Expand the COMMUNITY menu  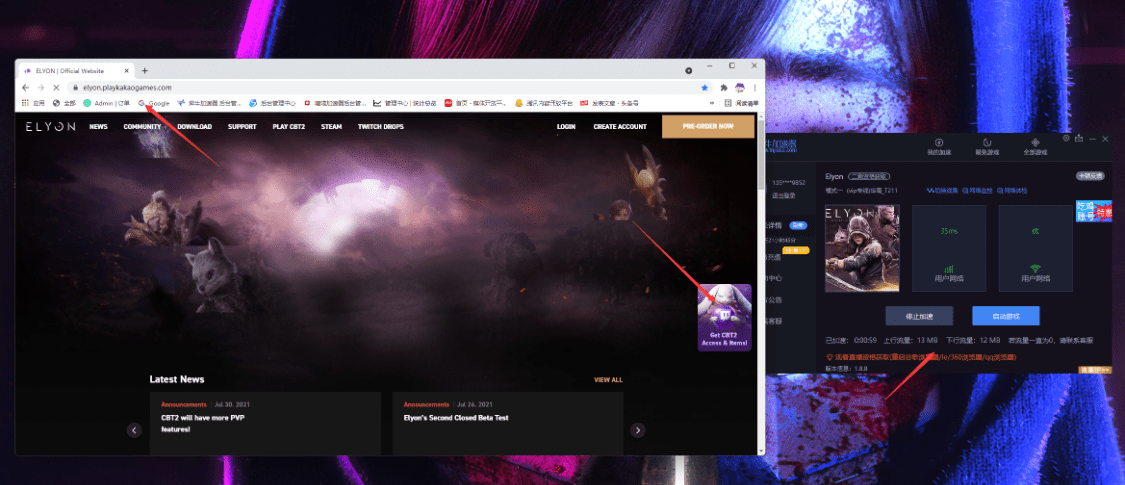pyautogui.click(x=143, y=127)
